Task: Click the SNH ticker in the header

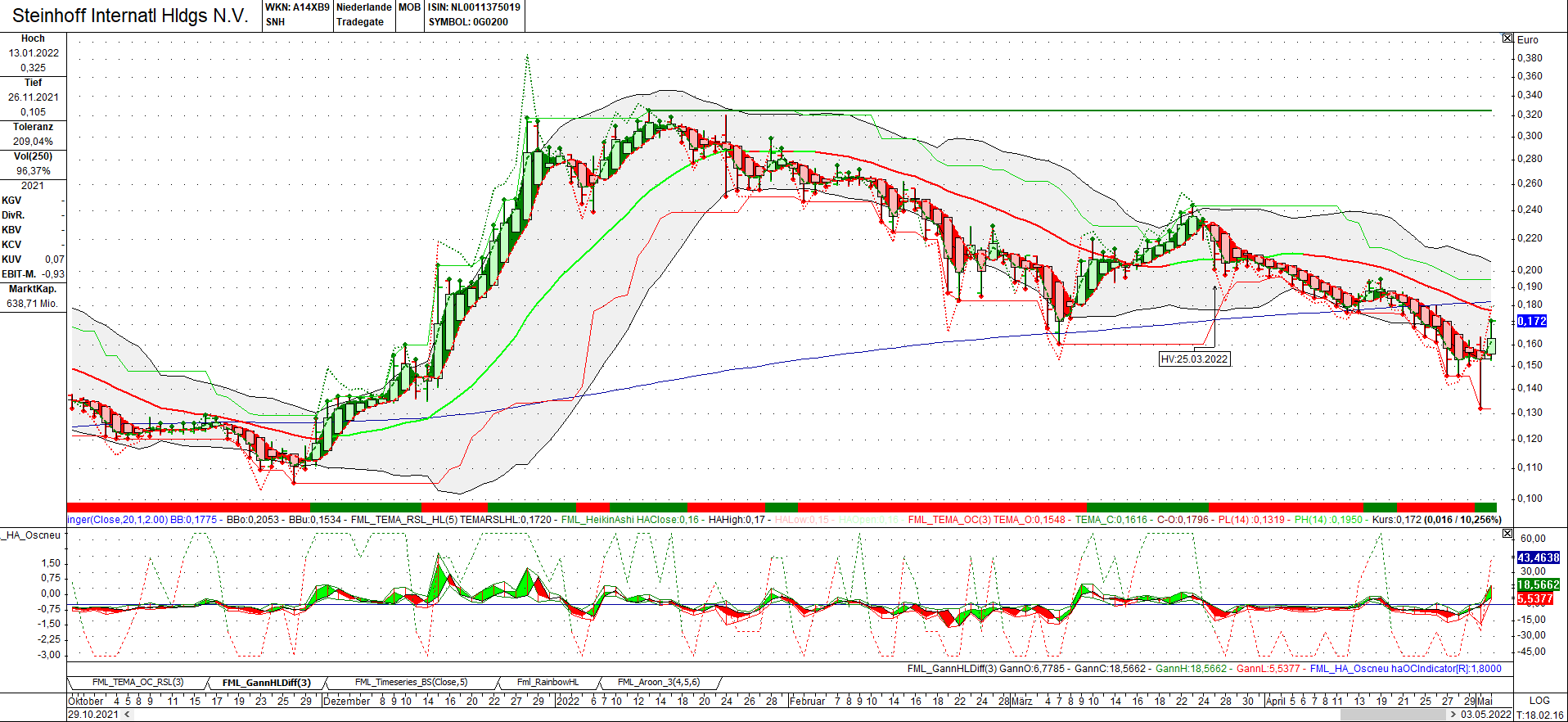Action: click(275, 22)
